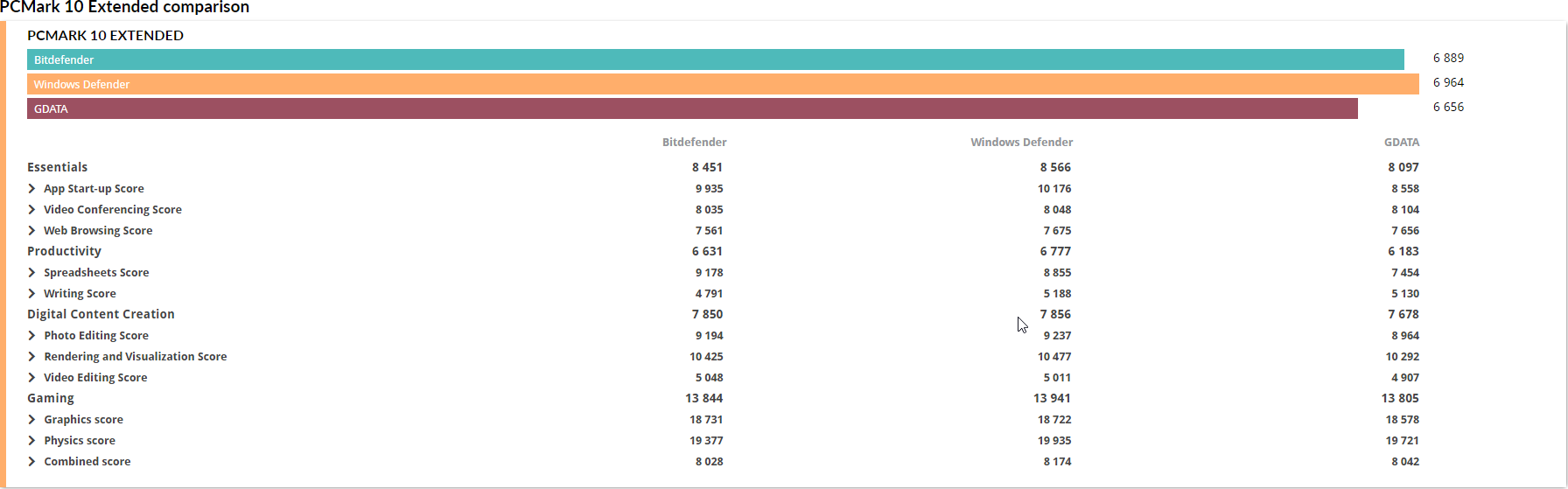Click Gaming value 13 805

pyautogui.click(x=1400, y=398)
